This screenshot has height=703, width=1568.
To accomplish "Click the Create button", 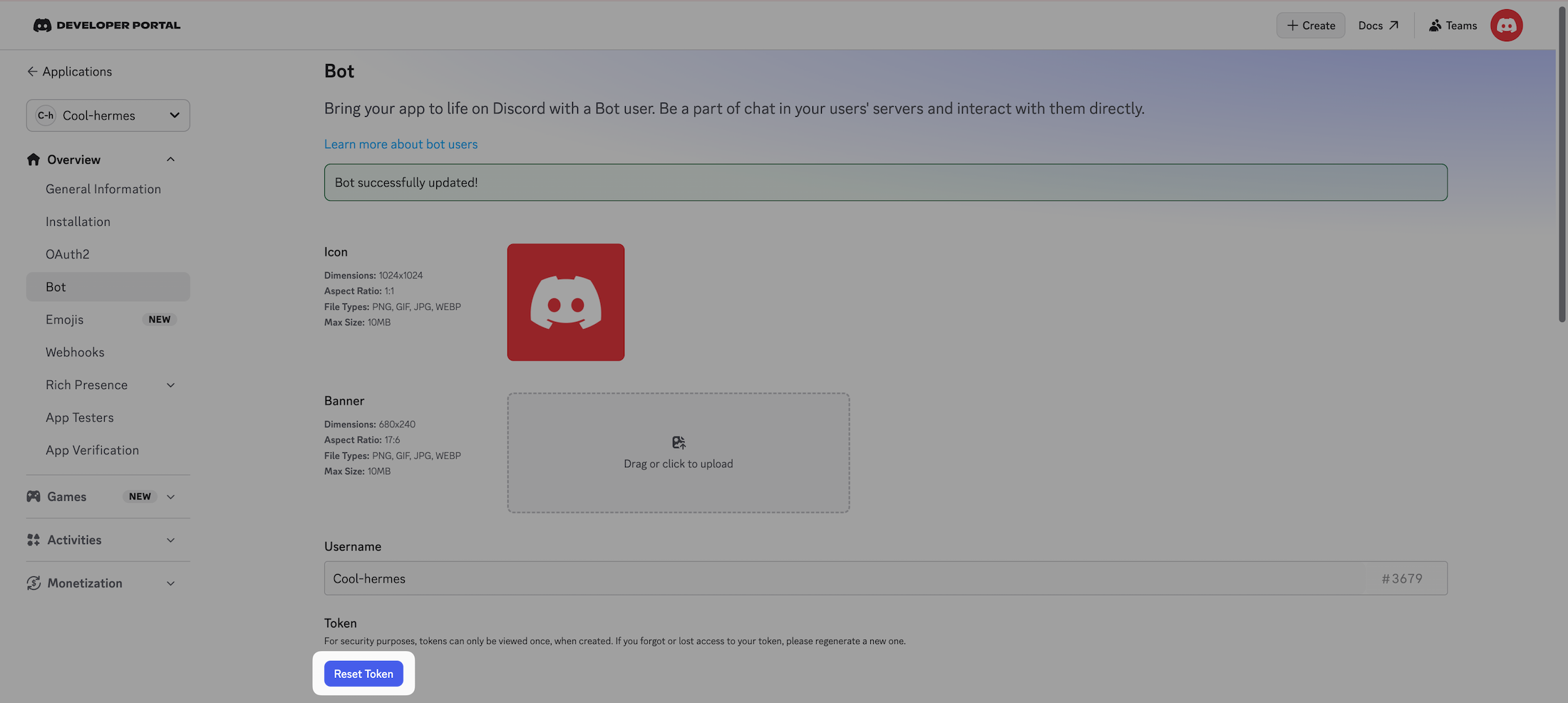I will click(1311, 26).
